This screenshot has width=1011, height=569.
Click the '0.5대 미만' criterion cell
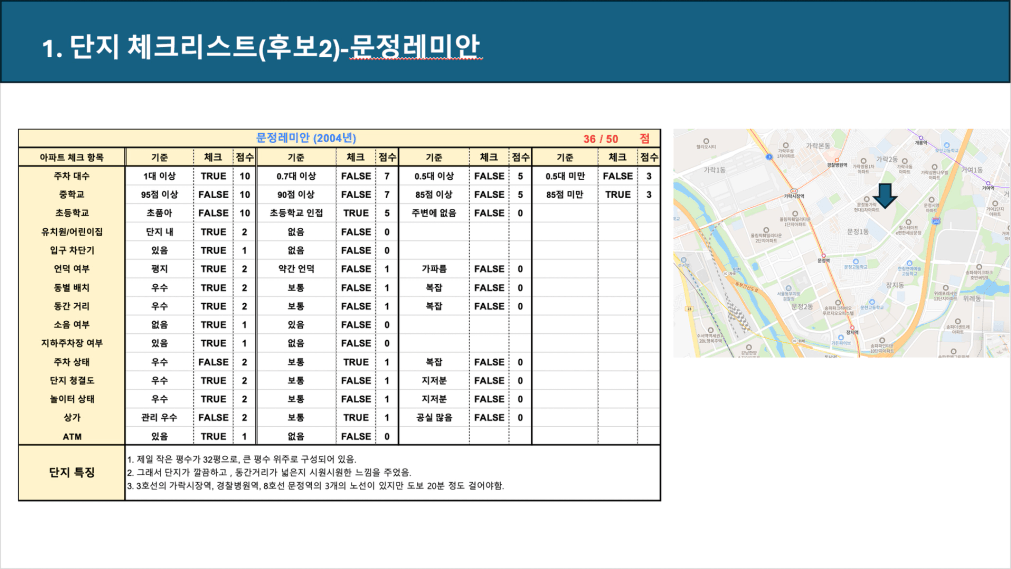565,176
